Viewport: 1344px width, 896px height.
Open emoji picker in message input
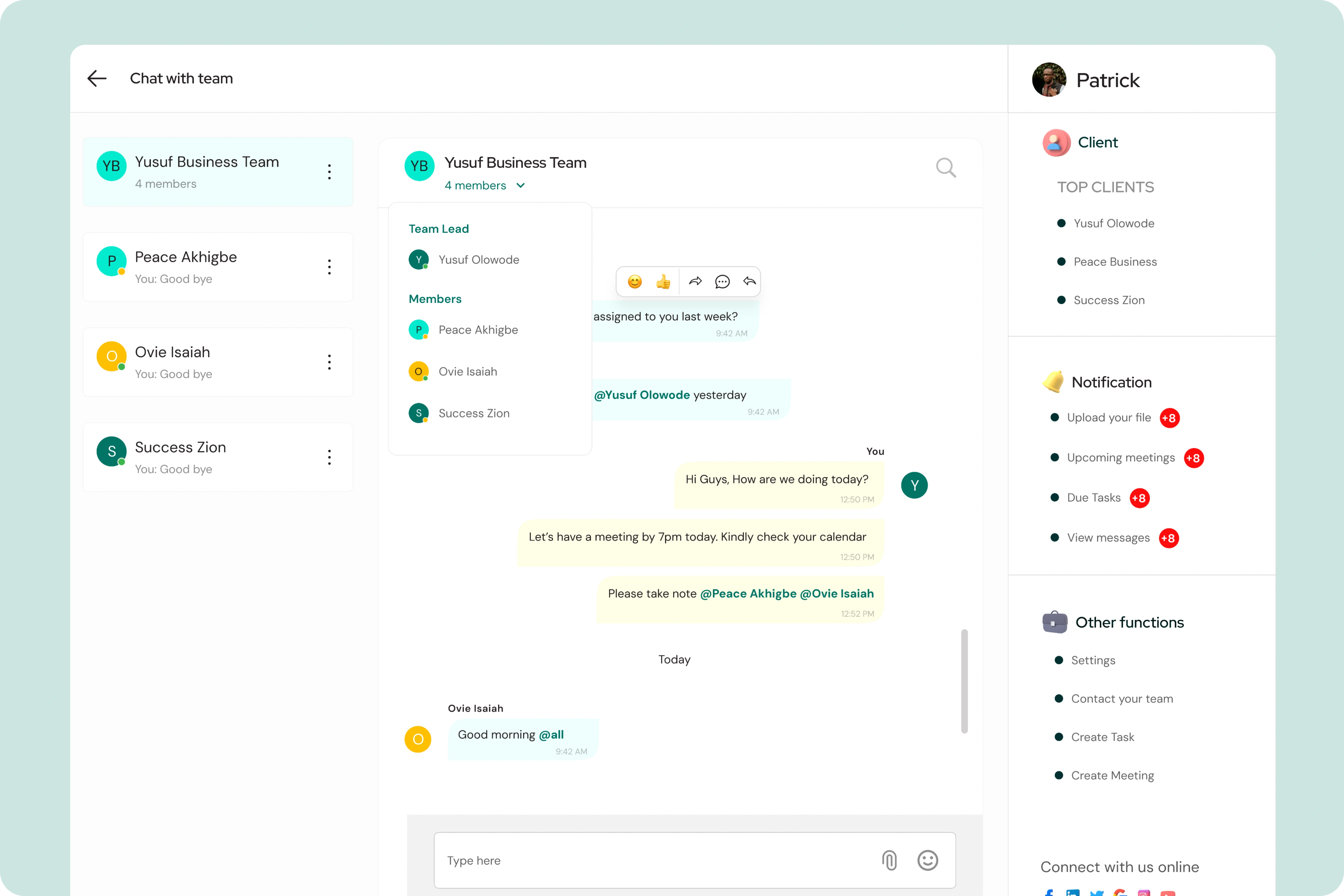[x=927, y=860]
